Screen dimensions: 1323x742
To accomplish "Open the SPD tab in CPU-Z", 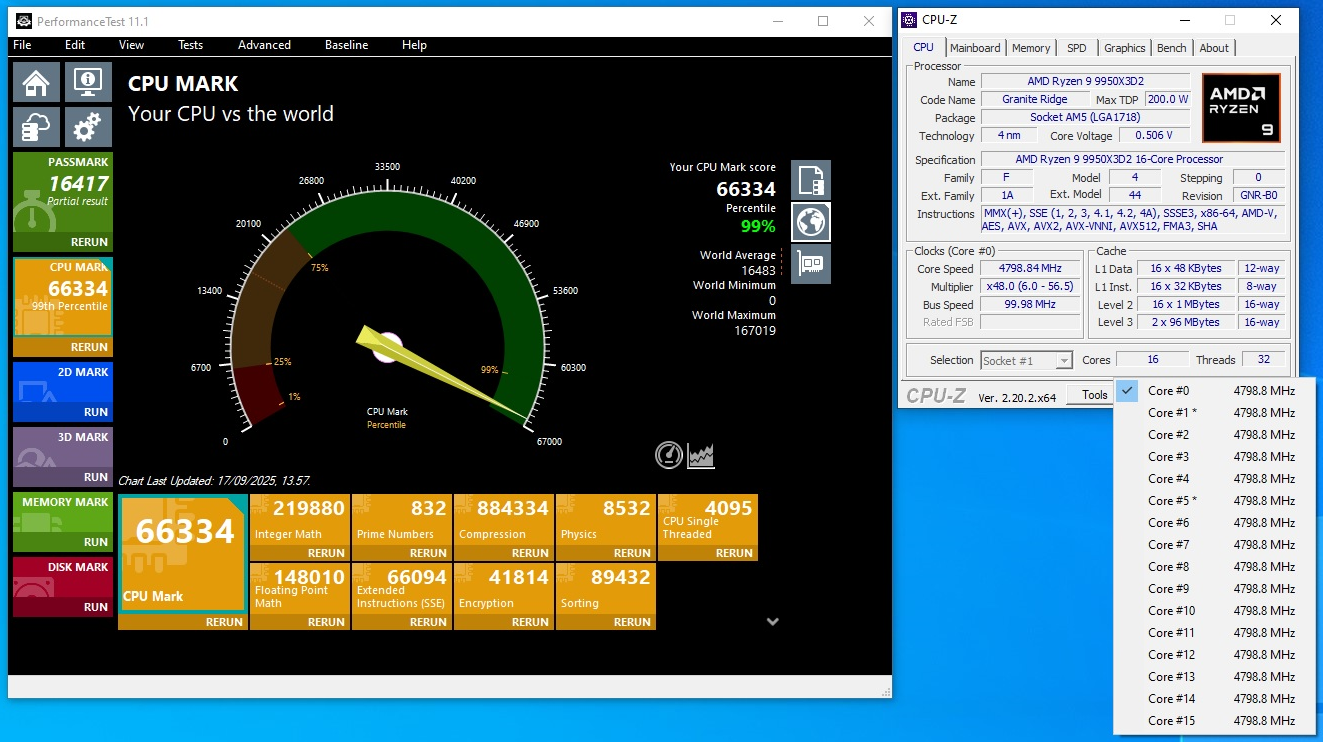I will click(x=1076, y=48).
